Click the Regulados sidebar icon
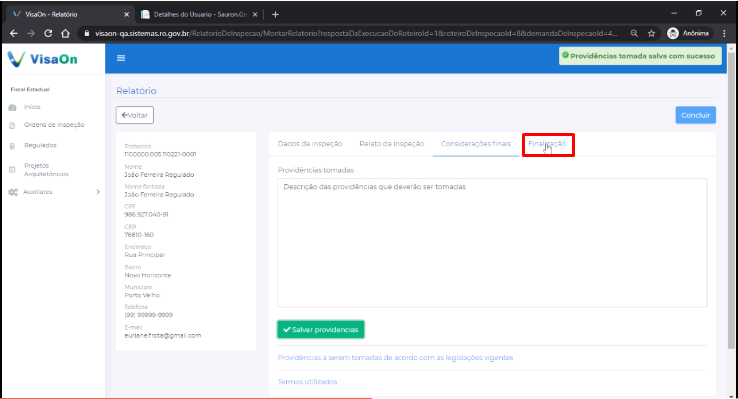Screen dimensions: 738x399 pos(12,146)
